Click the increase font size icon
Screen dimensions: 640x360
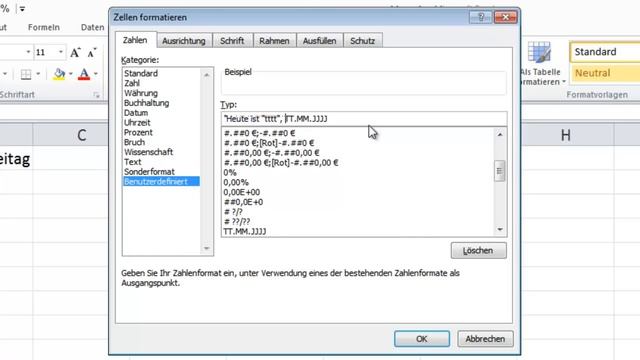click(x=75, y=53)
